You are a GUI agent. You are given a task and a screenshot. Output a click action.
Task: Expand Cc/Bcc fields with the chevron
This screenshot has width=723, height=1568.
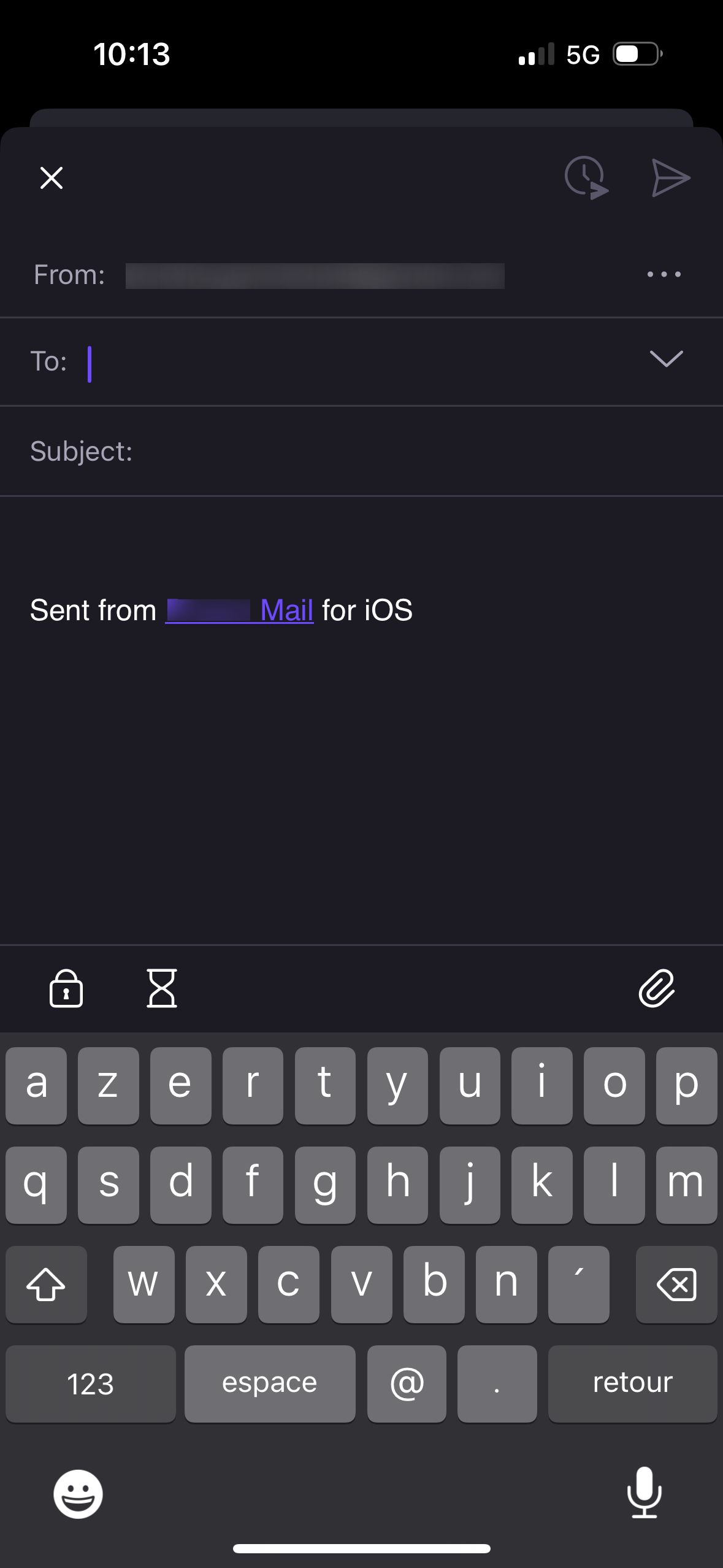[666, 359]
